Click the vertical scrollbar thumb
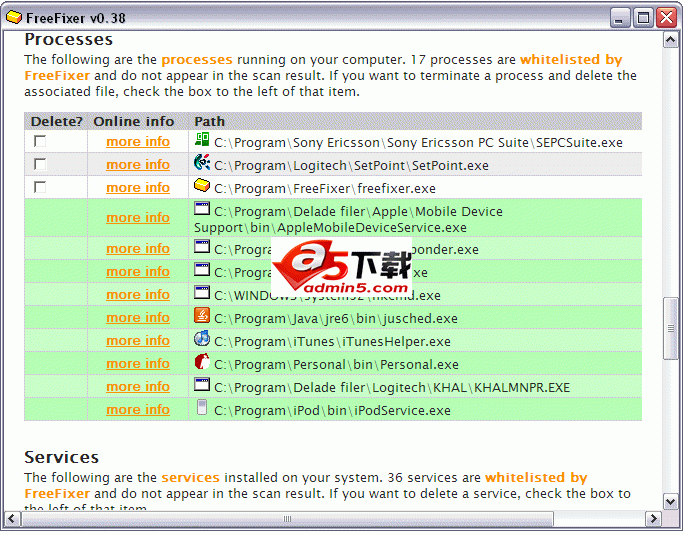The image size is (684, 535). click(x=670, y=329)
